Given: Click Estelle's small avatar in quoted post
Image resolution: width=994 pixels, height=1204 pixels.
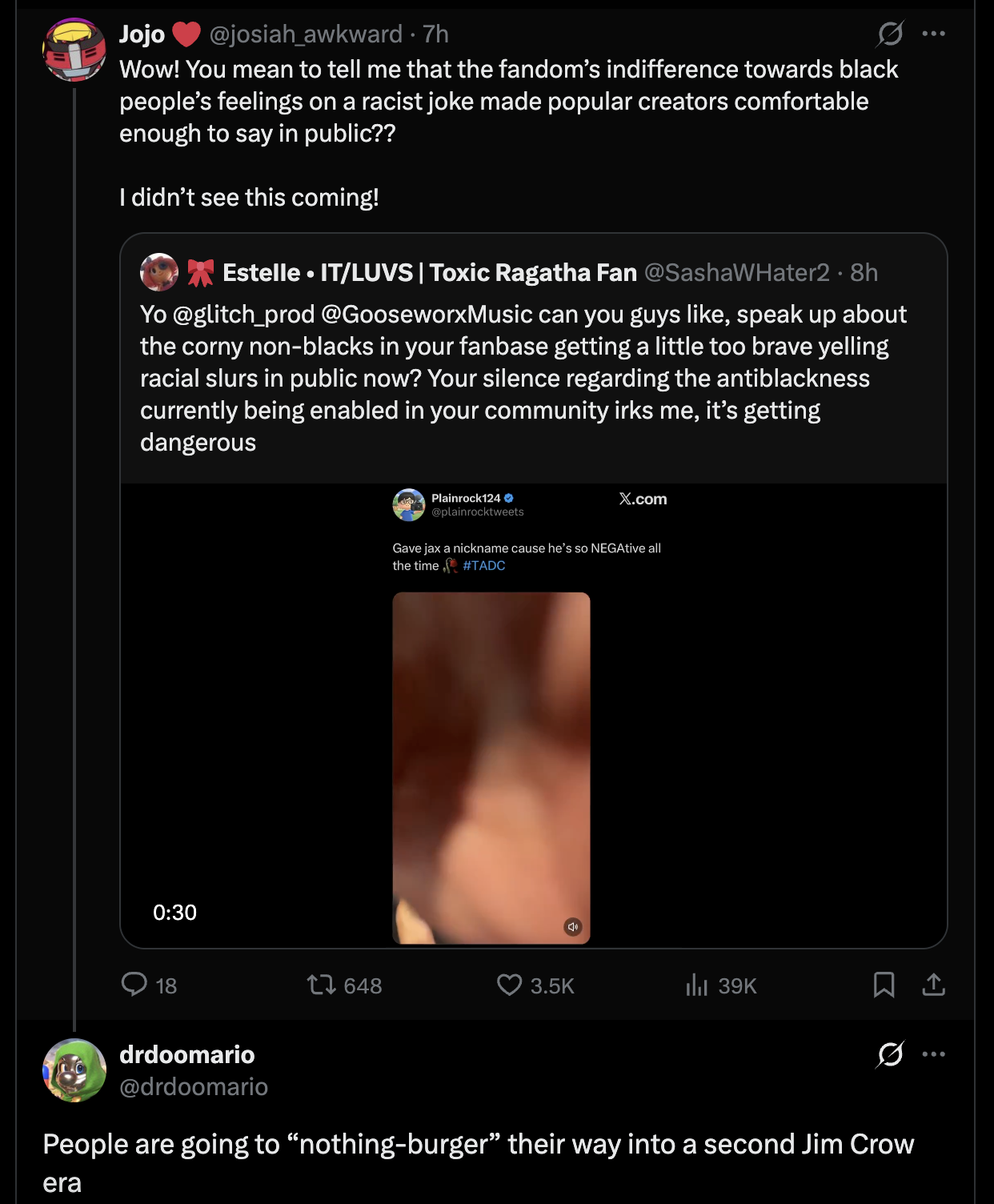Looking at the screenshot, I should [159, 272].
